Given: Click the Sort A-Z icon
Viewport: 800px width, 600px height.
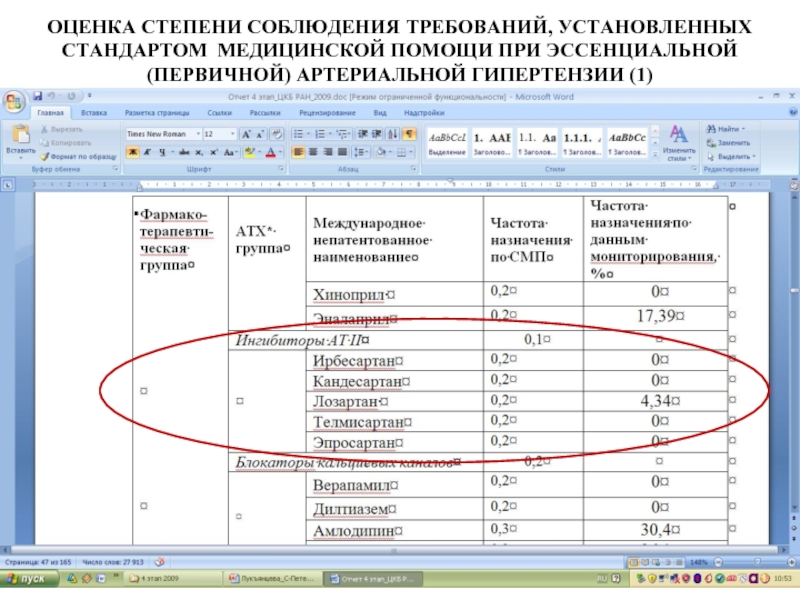Looking at the screenshot, I should click(x=392, y=134).
